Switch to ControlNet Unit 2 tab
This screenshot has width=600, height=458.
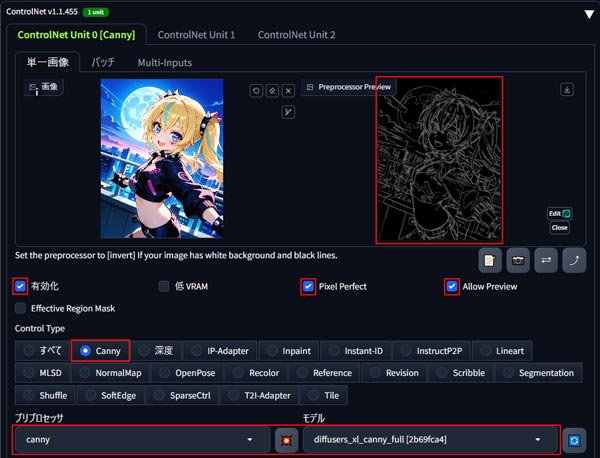pos(297,35)
